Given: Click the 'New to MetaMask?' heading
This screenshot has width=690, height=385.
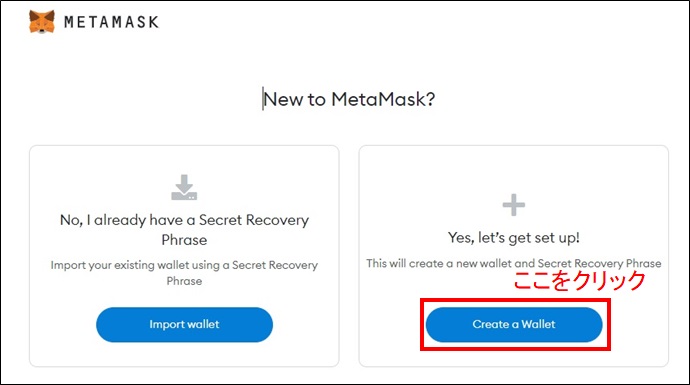Looking at the screenshot, I should pos(349,99).
